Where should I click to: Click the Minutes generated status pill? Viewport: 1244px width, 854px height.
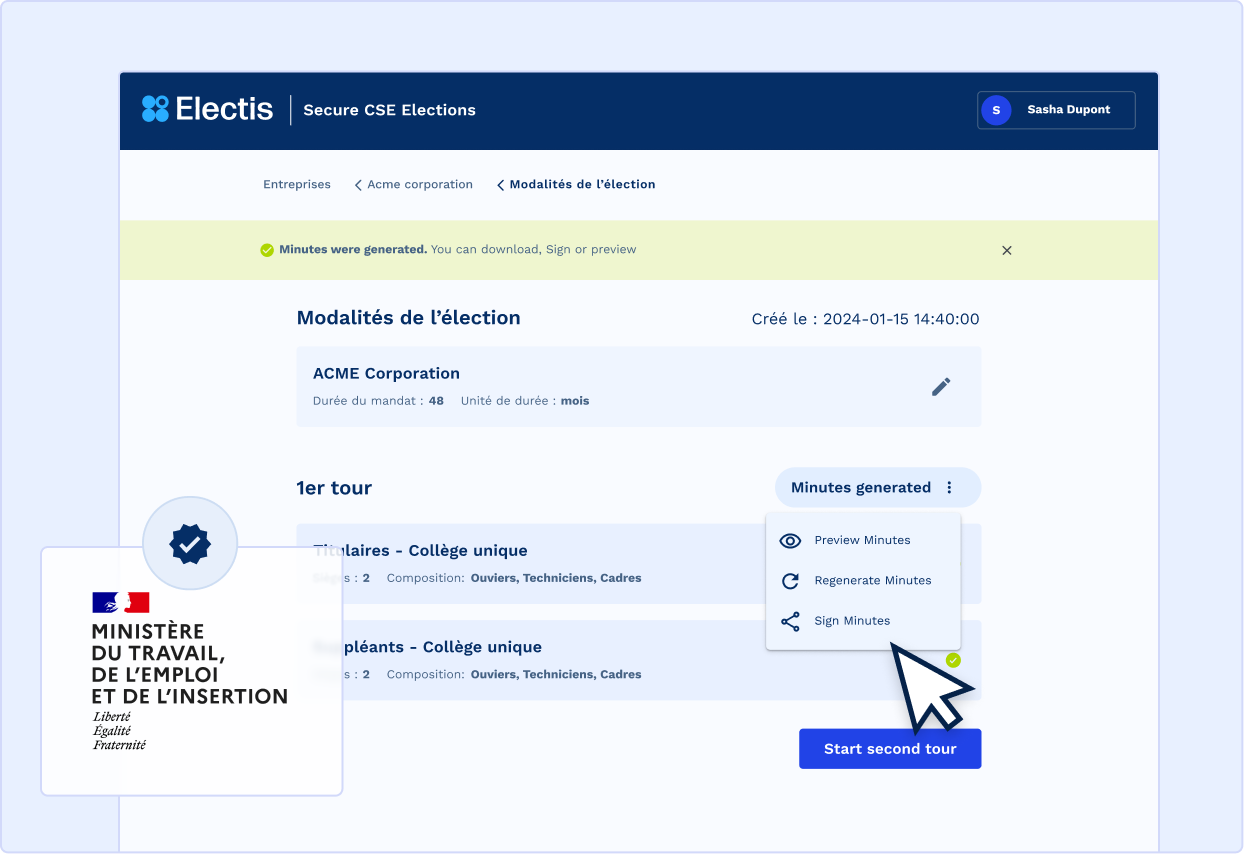pos(878,488)
